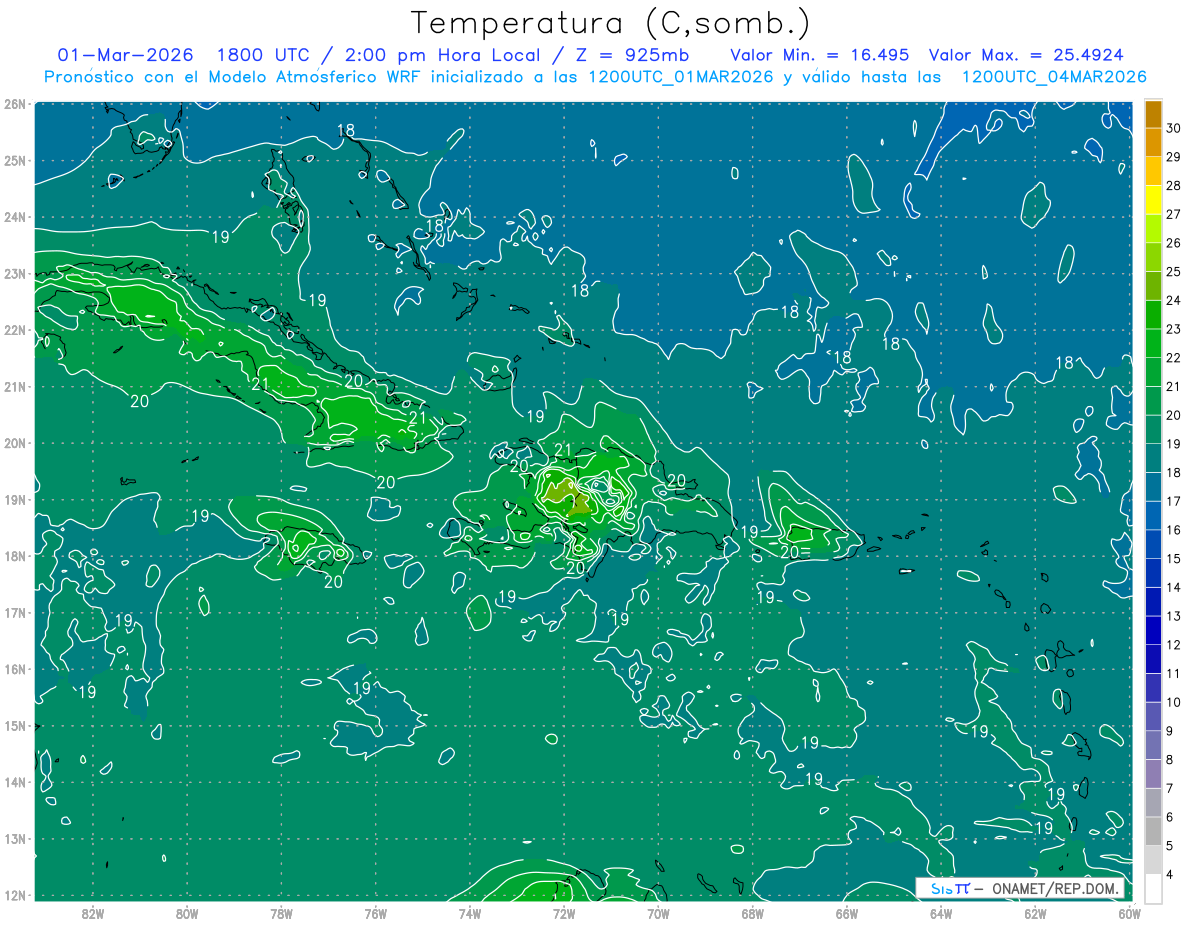Click the '60W' longitude axis label
The height and width of the screenshot is (927, 1200).
pyautogui.click(x=1129, y=912)
